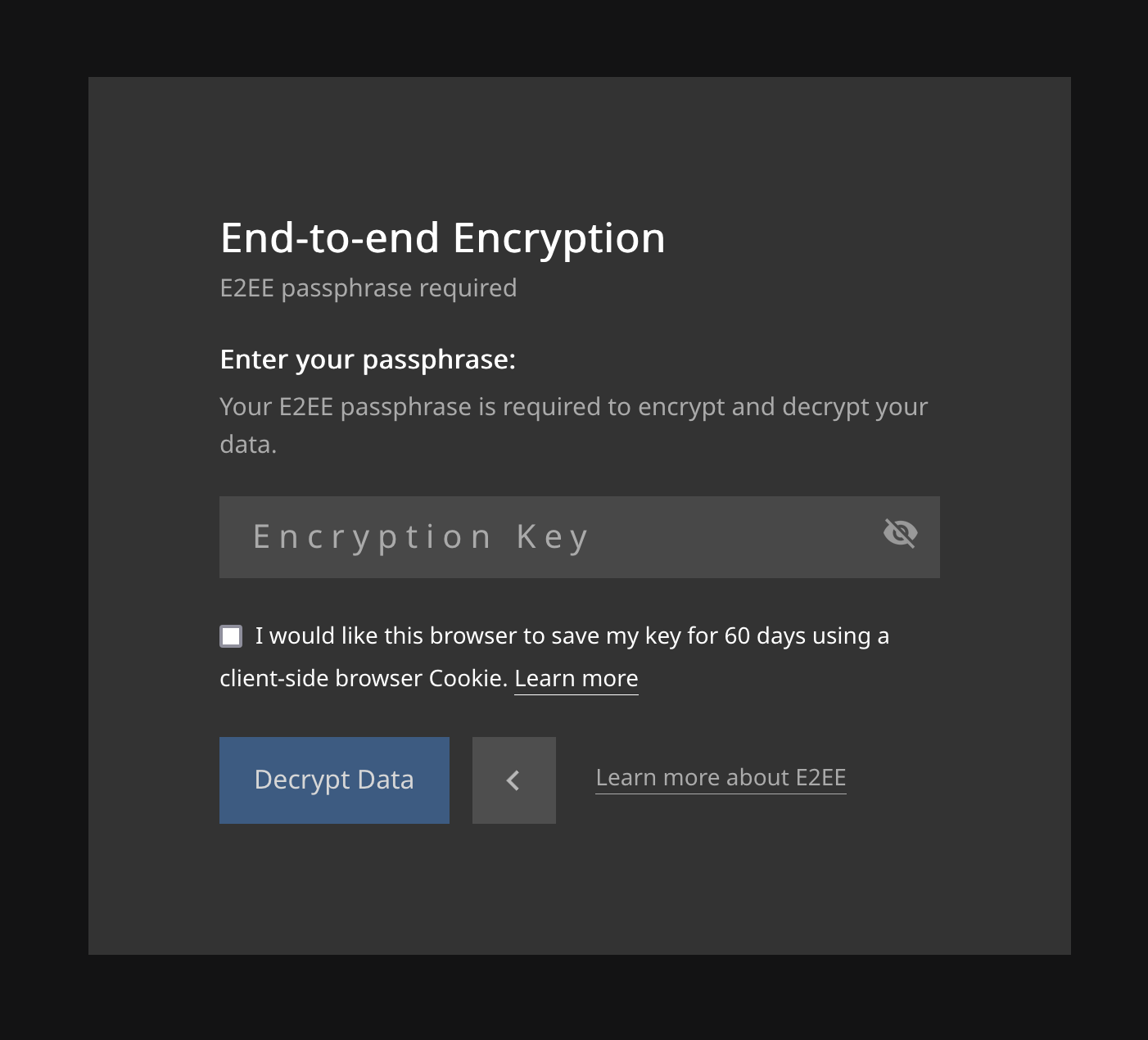The width and height of the screenshot is (1148, 1040).
Task: Open Learn more about E2EE
Action: [x=721, y=777]
